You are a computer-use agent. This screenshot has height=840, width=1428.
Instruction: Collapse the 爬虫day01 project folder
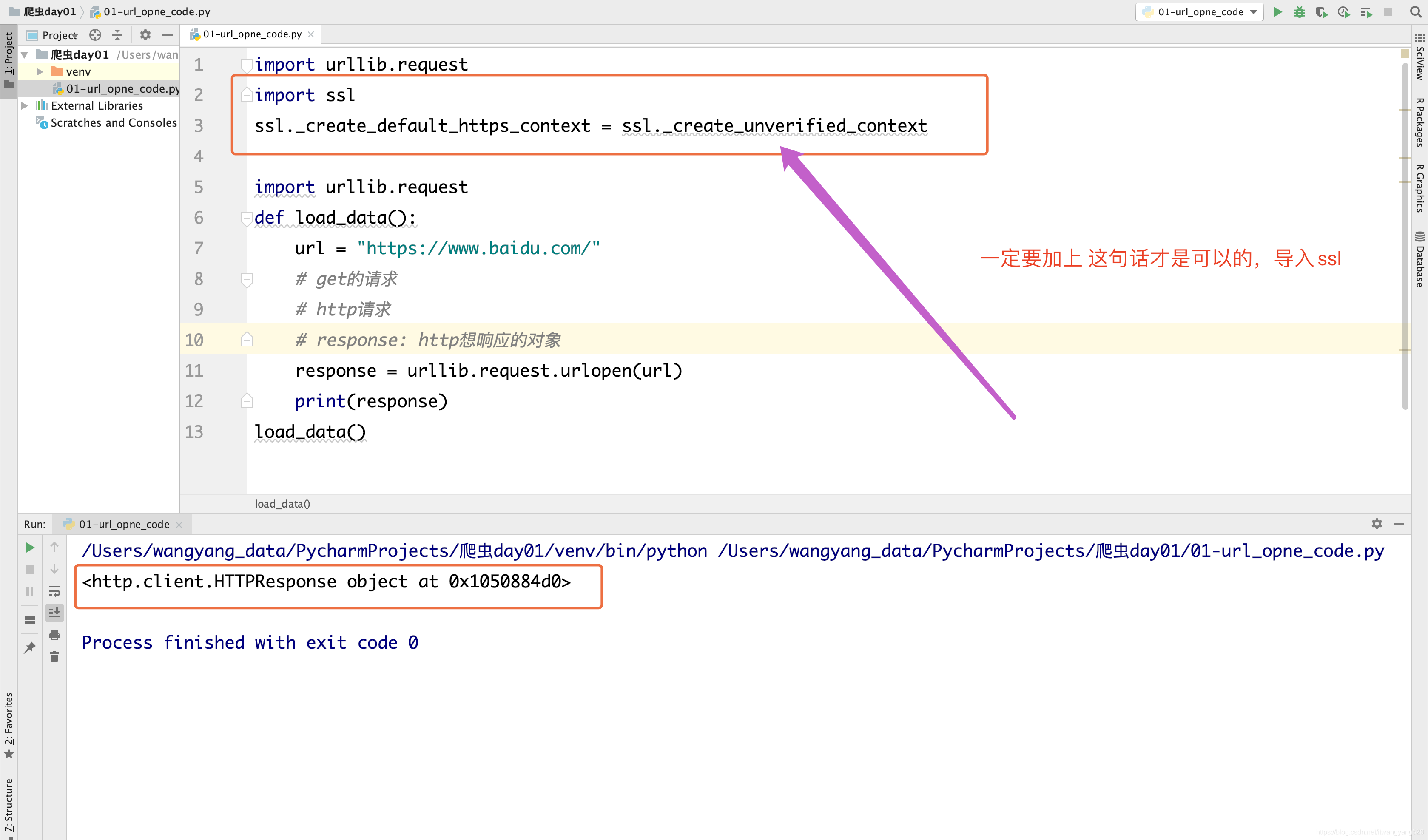click(23, 54)
